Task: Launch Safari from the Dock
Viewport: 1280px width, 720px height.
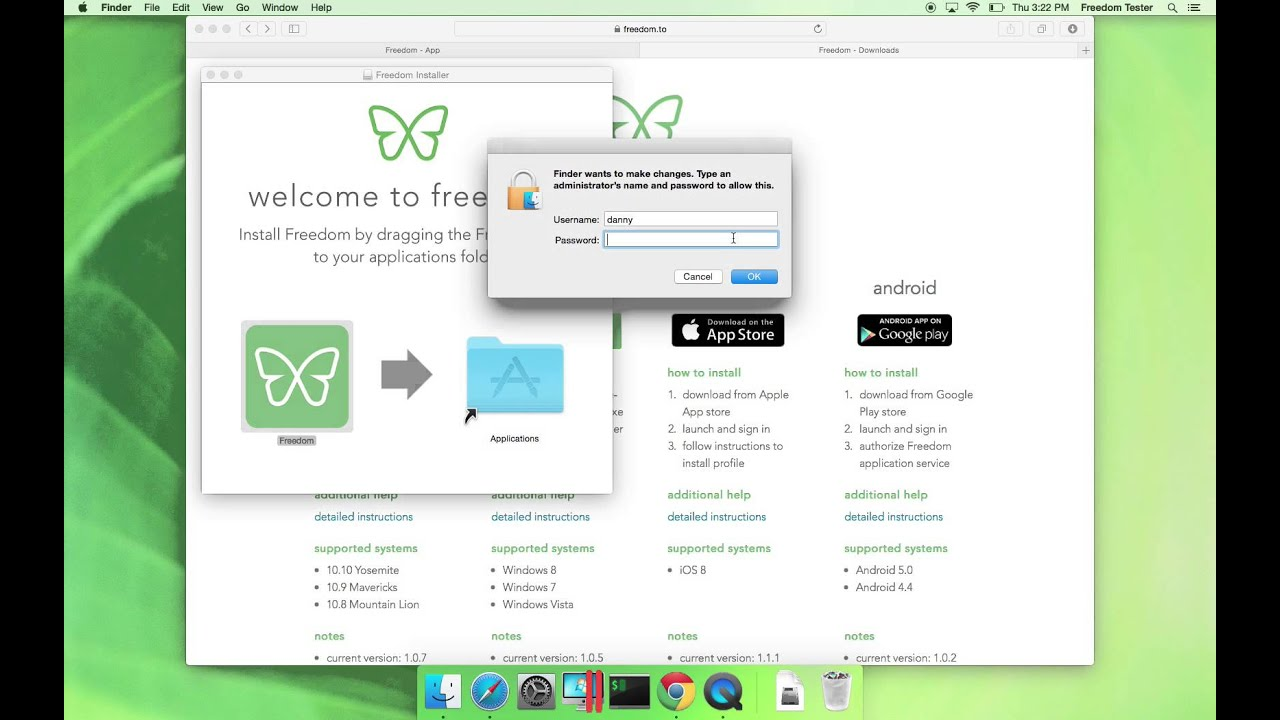Action: click(x=490, y=691)
